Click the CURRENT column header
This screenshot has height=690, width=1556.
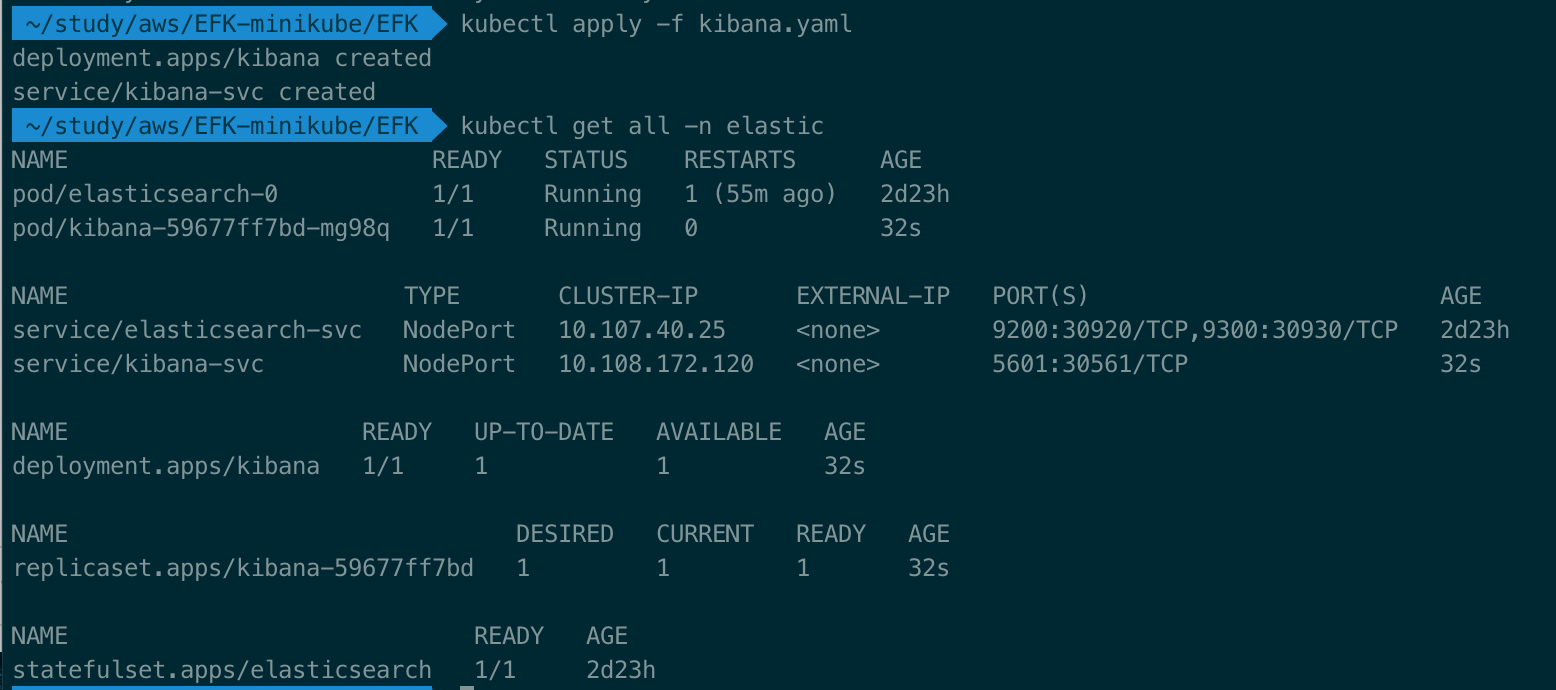[x=705, y=534]
